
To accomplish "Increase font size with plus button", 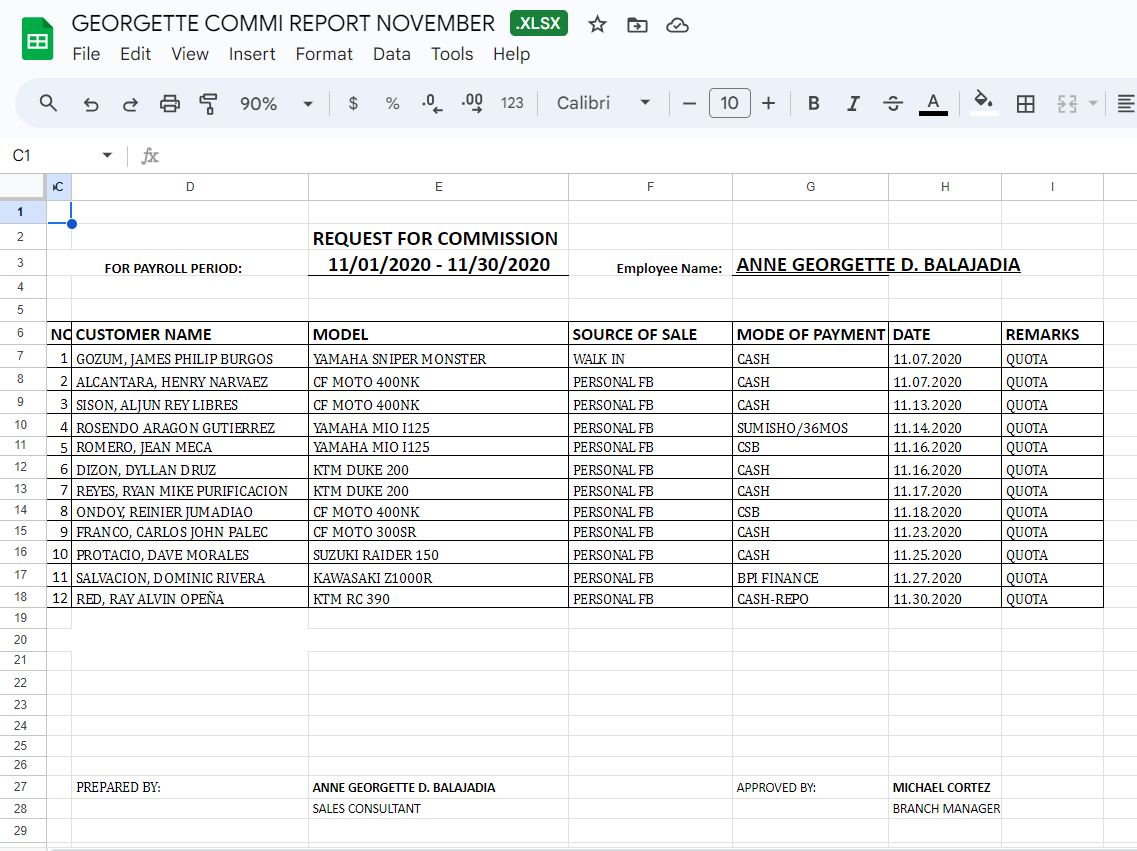I will click(769, 104).
